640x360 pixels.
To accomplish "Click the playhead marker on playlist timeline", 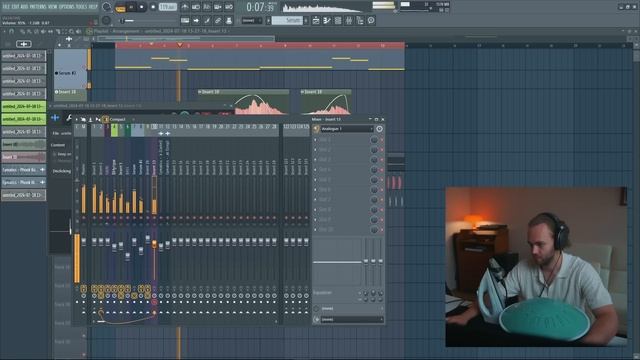I will click(180, 45).
